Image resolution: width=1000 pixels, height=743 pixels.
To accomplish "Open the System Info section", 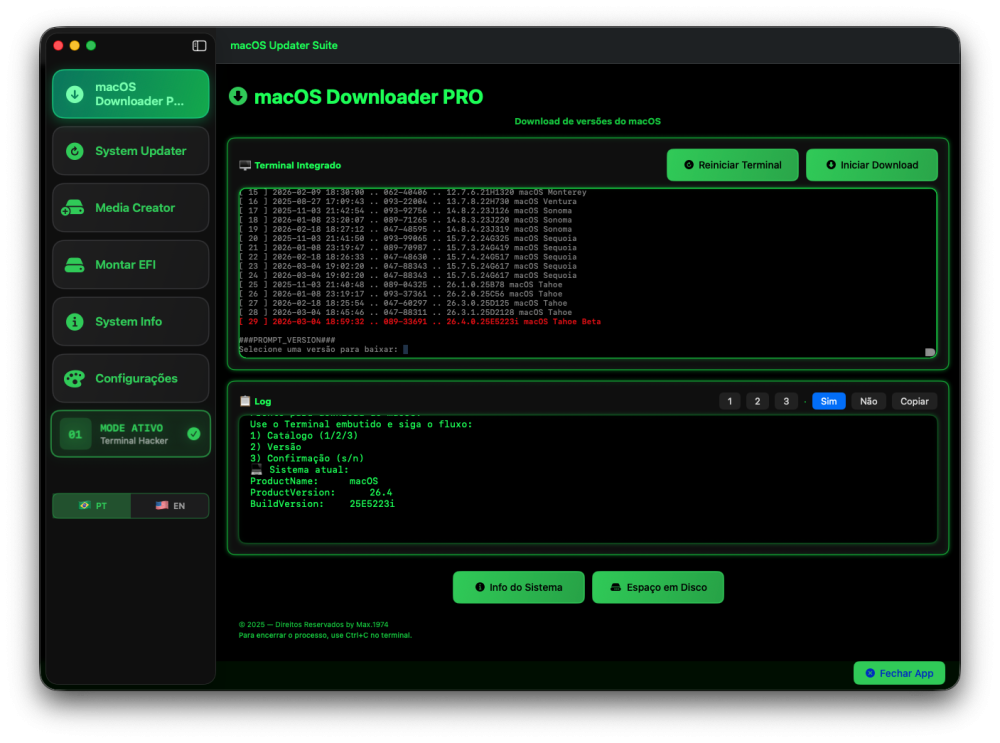I will [x=131, y=321].
